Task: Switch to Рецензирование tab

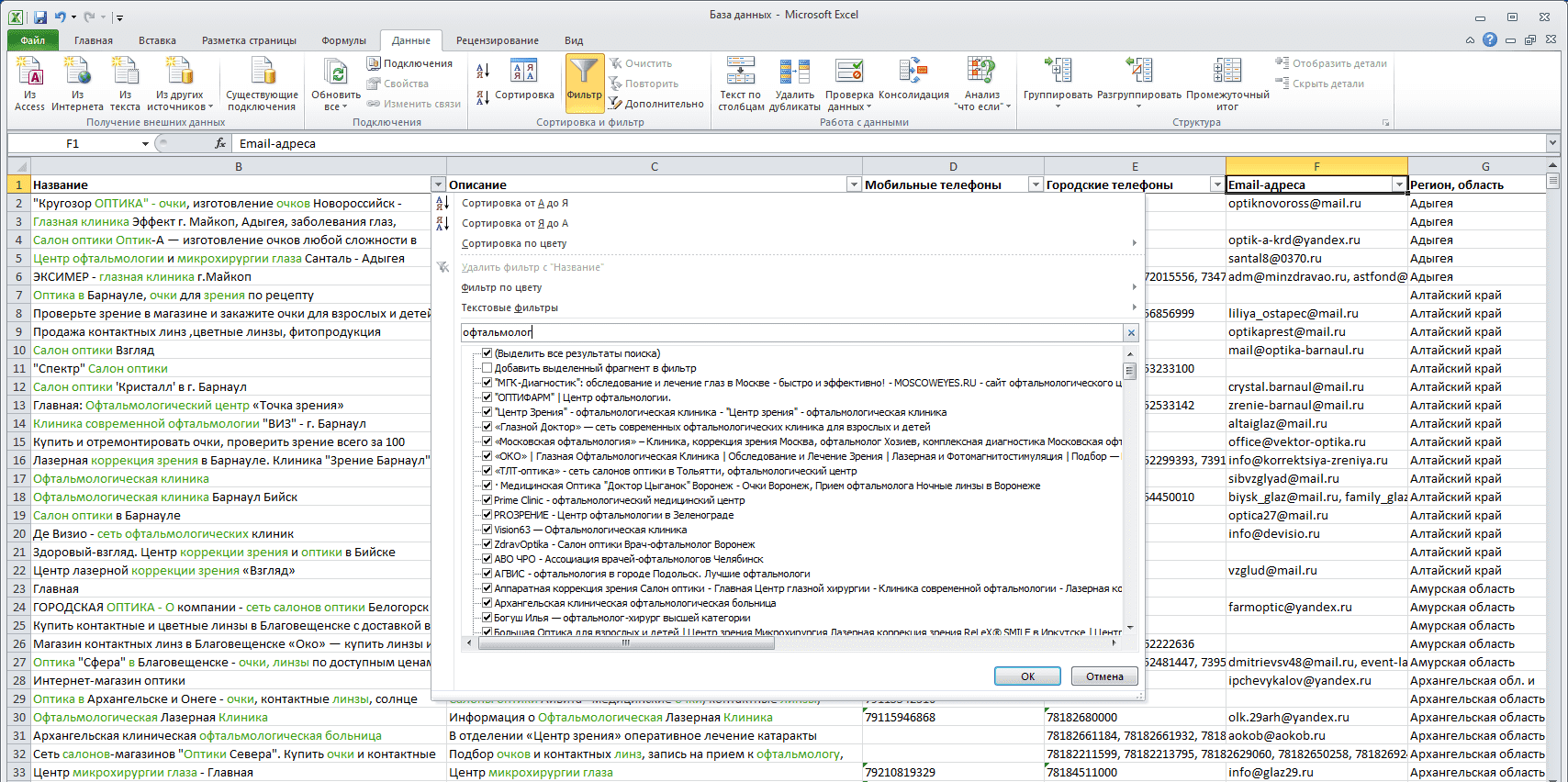Action: 497,40
